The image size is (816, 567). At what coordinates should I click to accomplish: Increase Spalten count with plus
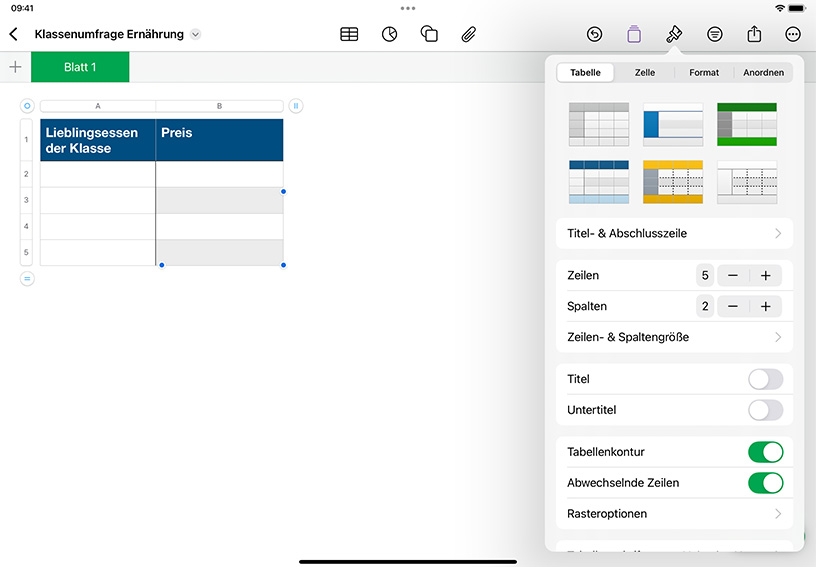pyautogui.click(x=766, y=306)
